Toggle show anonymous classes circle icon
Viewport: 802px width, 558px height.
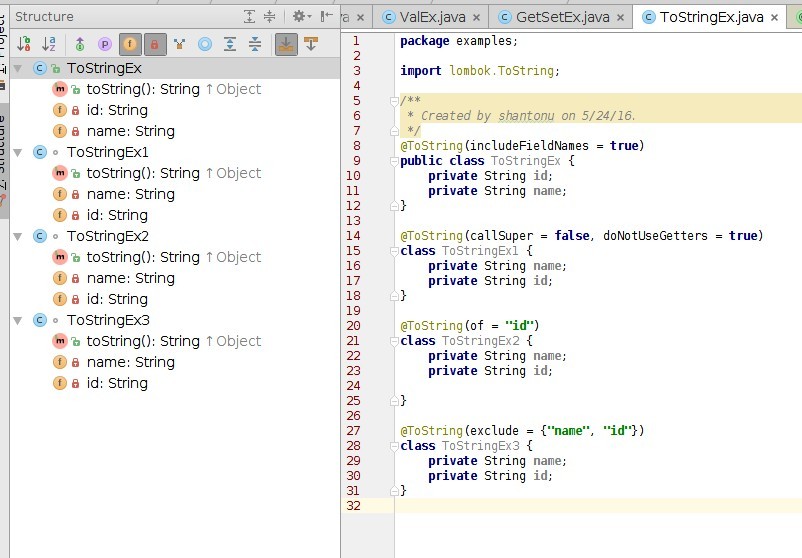point(205,44)
